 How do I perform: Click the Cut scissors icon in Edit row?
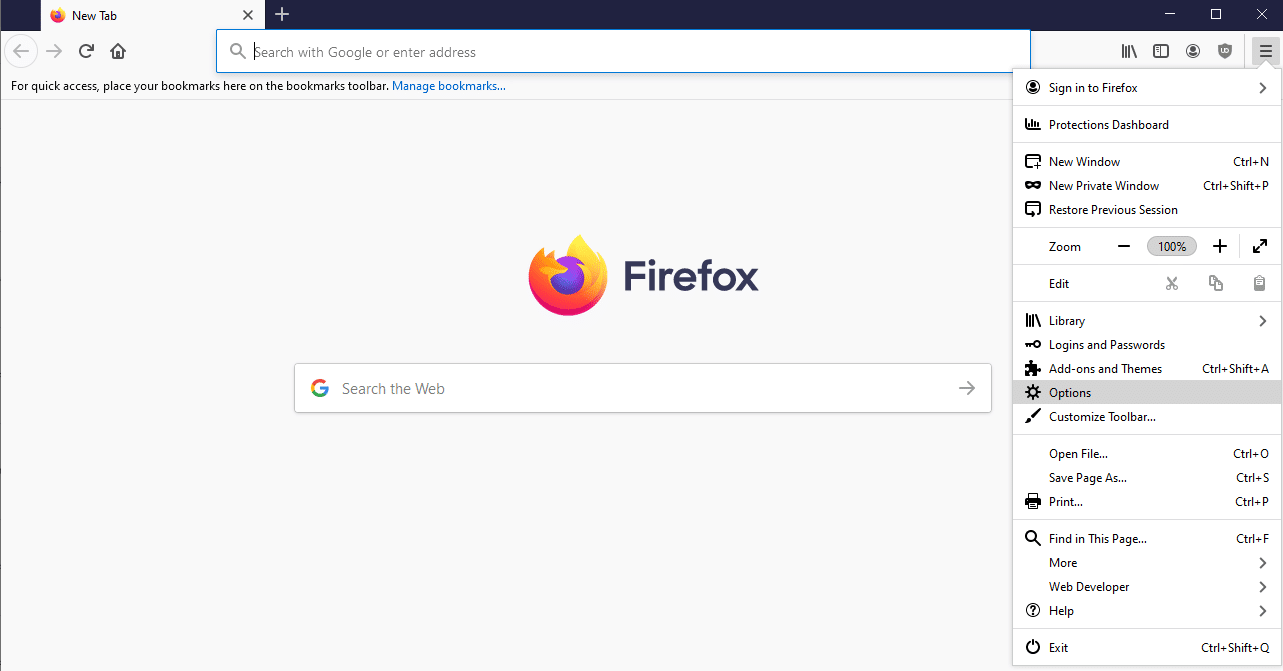pyautogui.click(x=1171, y=283)
